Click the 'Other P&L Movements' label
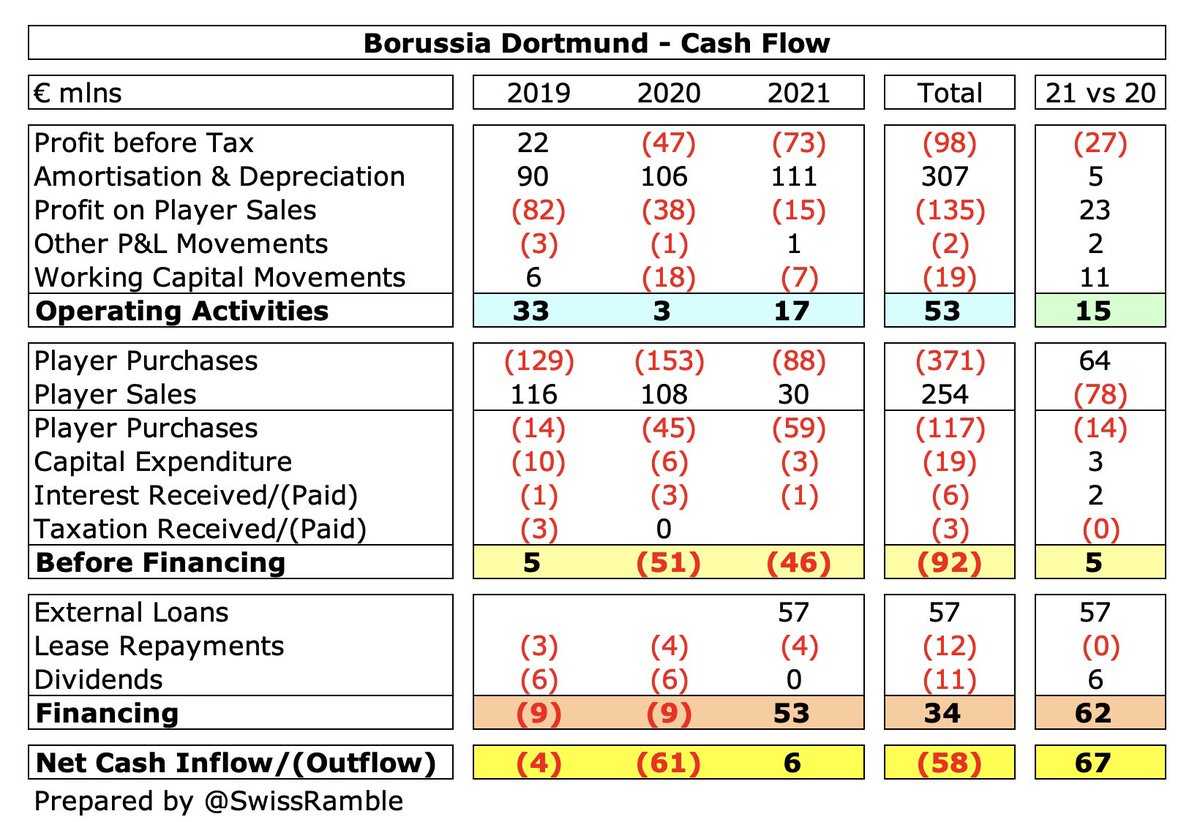The width and height of the screenshot is (1200, 822). [x=181, y=244]
